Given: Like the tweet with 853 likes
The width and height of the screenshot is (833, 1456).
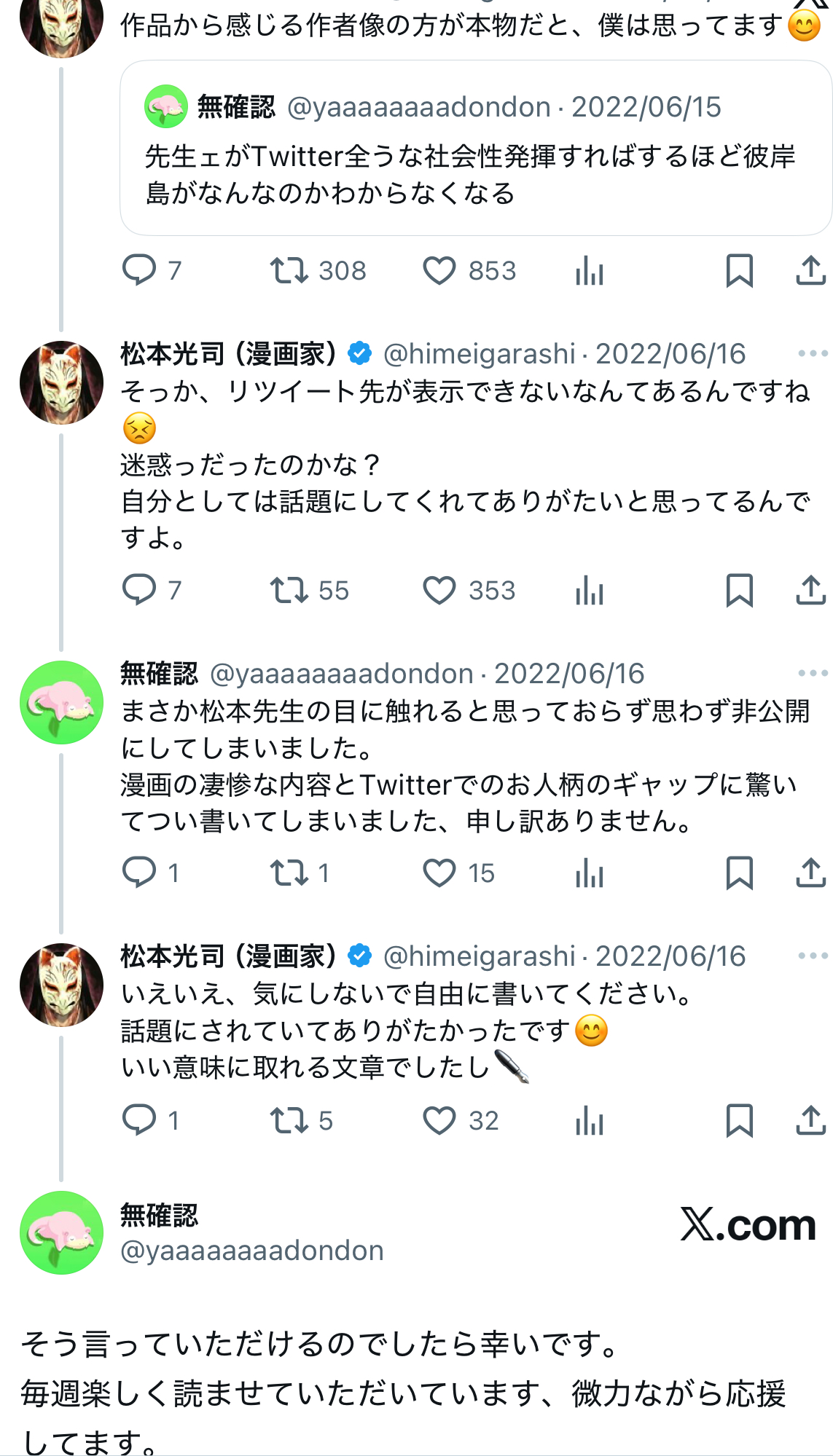Looking at the screenshot, I should pyautogui.click(x=439, y=272).
